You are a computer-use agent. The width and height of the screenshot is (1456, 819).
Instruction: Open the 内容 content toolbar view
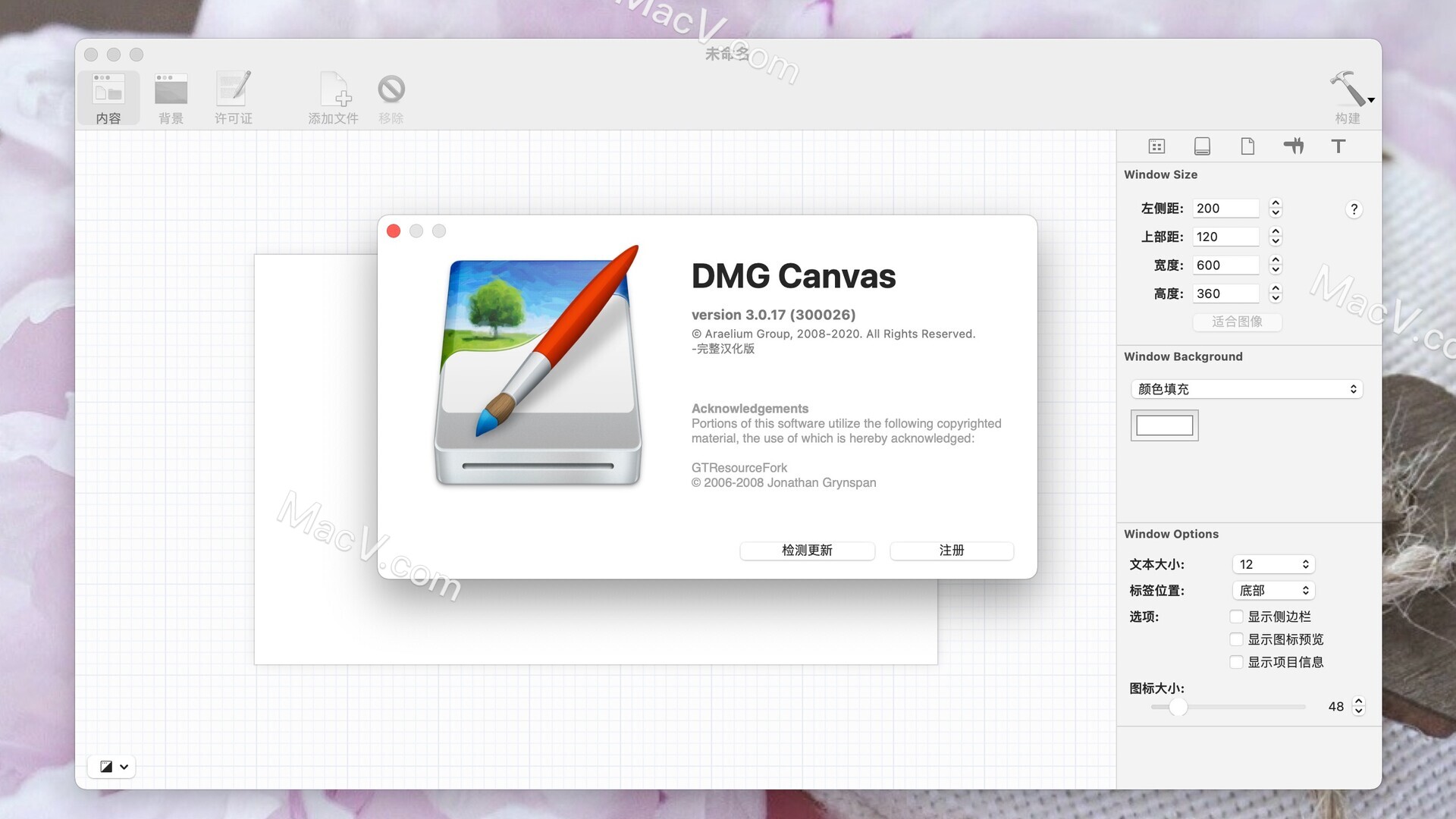pos(108,98)
